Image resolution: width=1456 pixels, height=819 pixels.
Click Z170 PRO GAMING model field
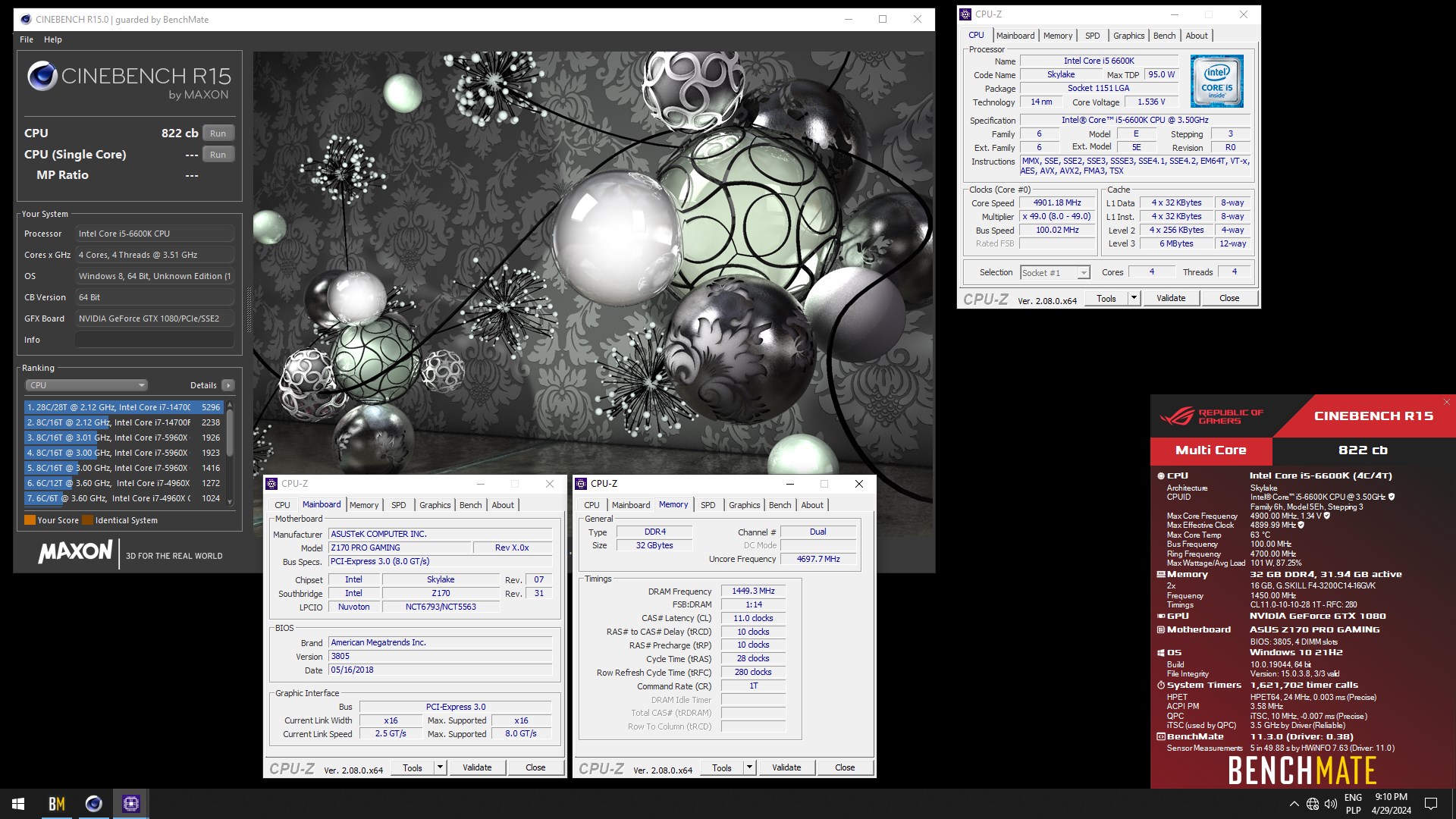tap(400, 548)
